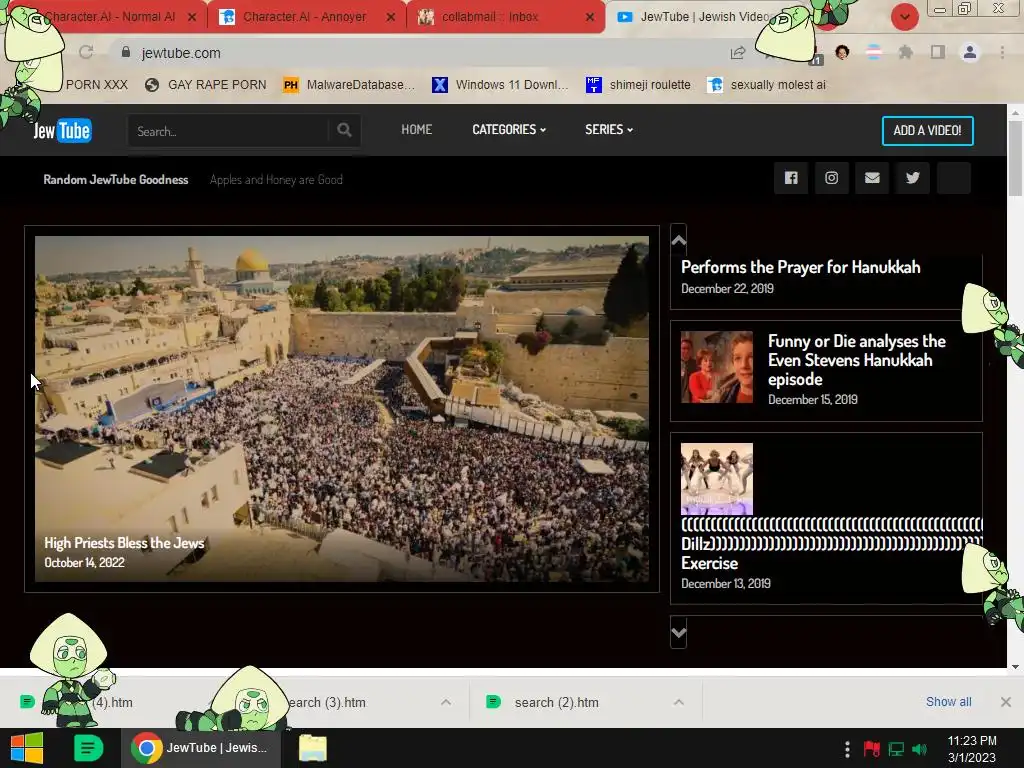The width and height of the screenshot is (1024, 768).
Task: Move video list down with arrow
Action: [x=679, y=632]
